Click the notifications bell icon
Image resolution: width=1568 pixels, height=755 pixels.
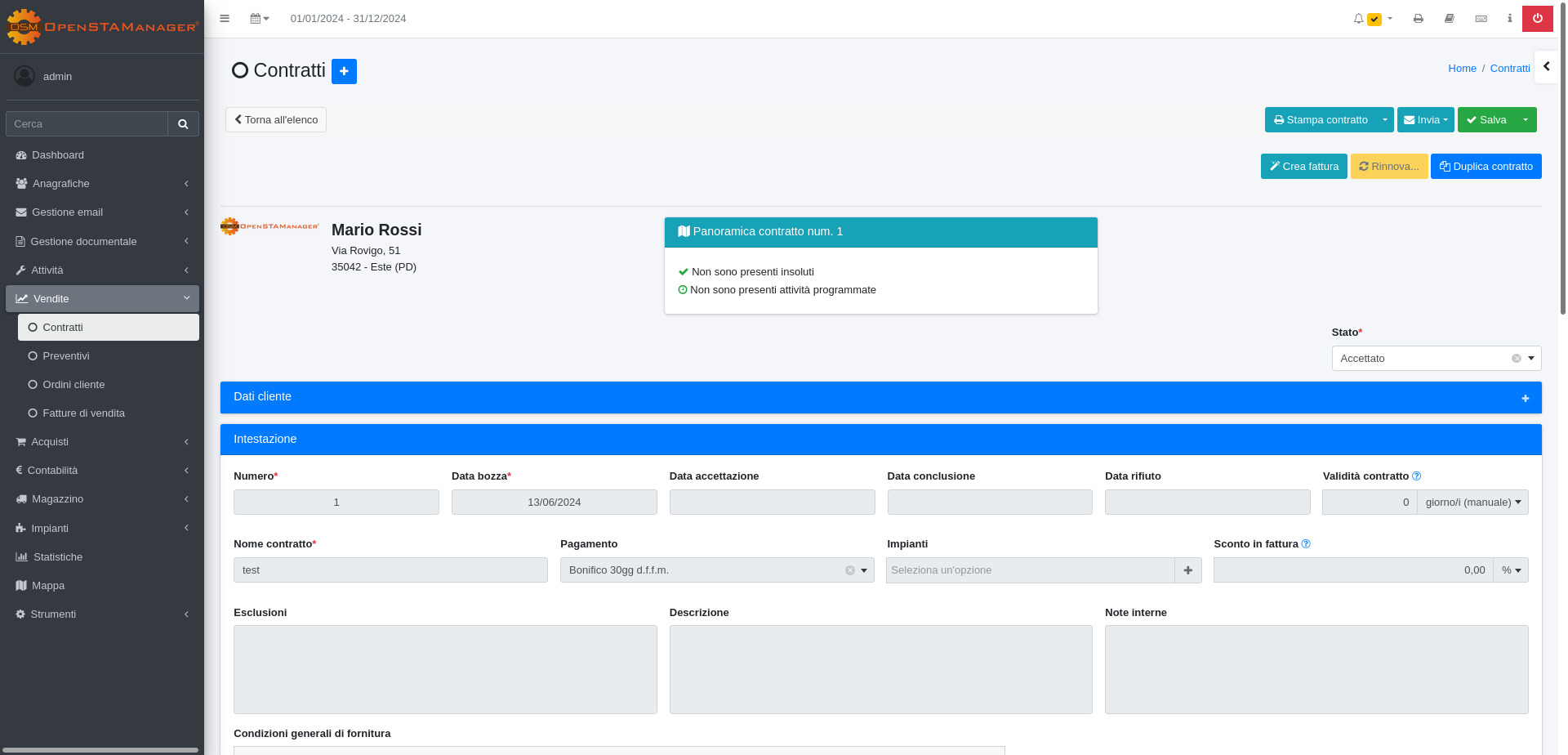click(x=1358, y=18)
